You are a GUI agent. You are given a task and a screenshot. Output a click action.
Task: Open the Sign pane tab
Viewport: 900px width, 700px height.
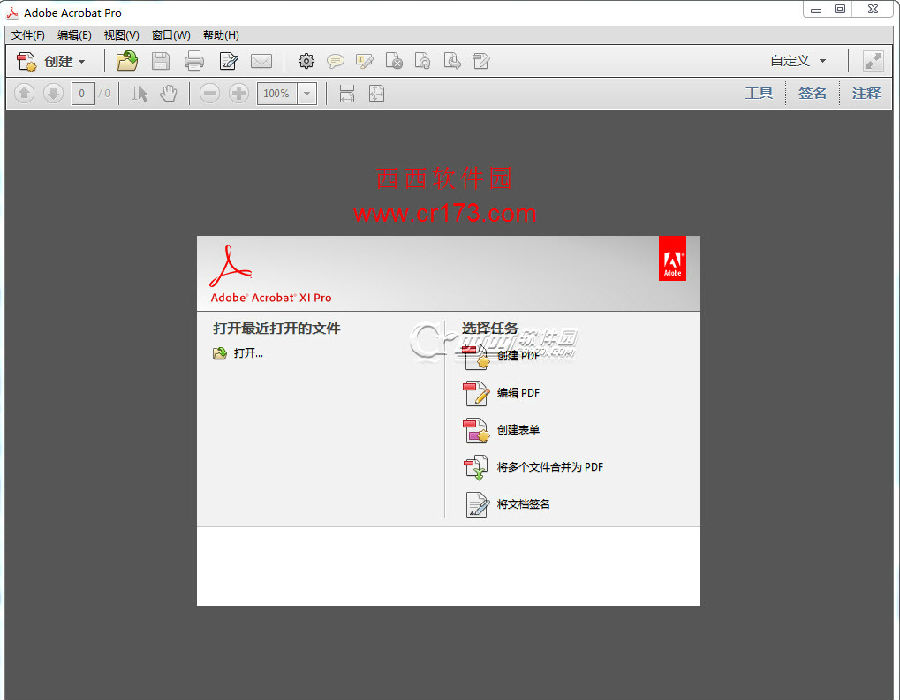812,93
